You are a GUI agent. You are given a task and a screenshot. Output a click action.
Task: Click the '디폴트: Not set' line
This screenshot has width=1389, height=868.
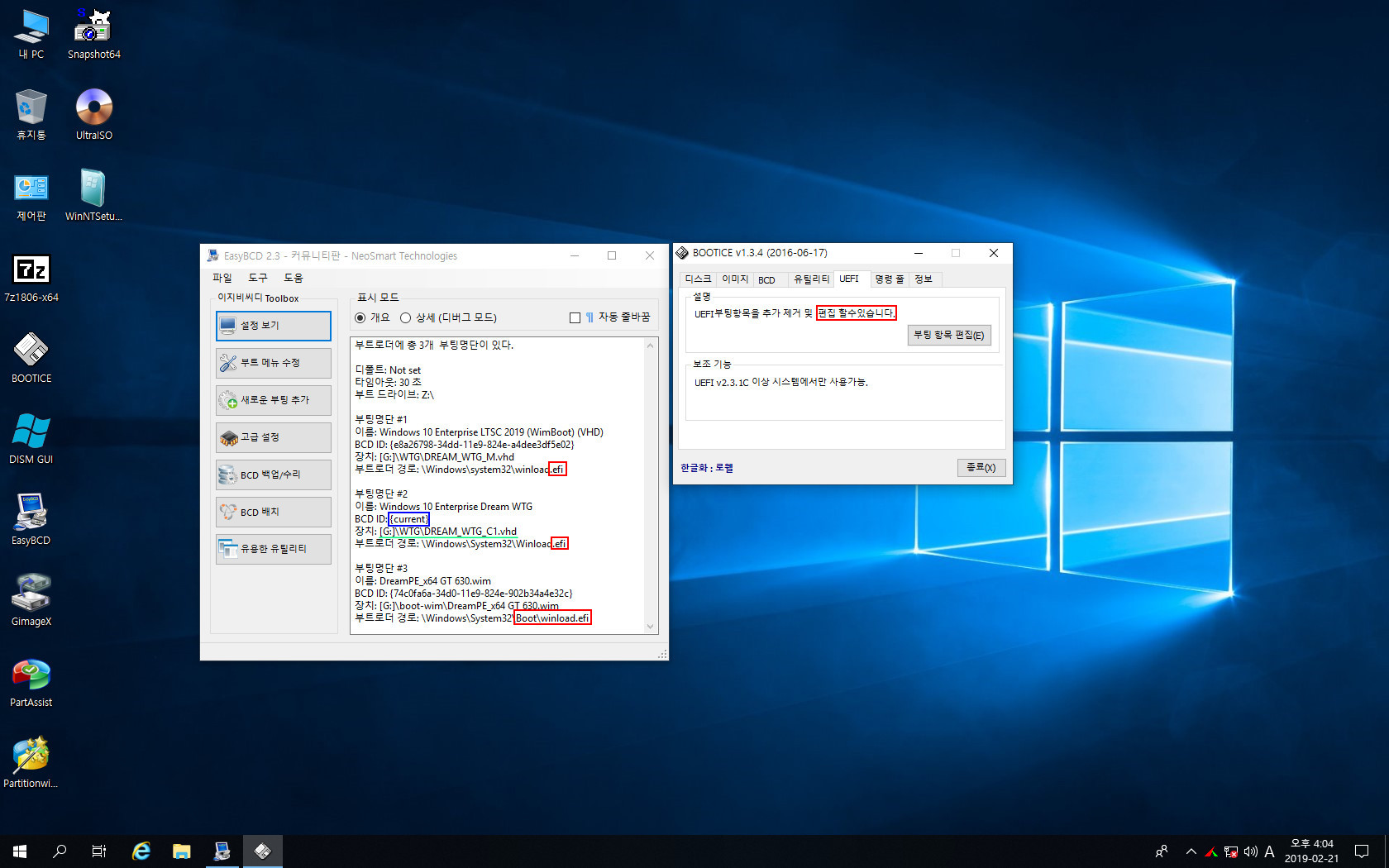coord(388,370)
